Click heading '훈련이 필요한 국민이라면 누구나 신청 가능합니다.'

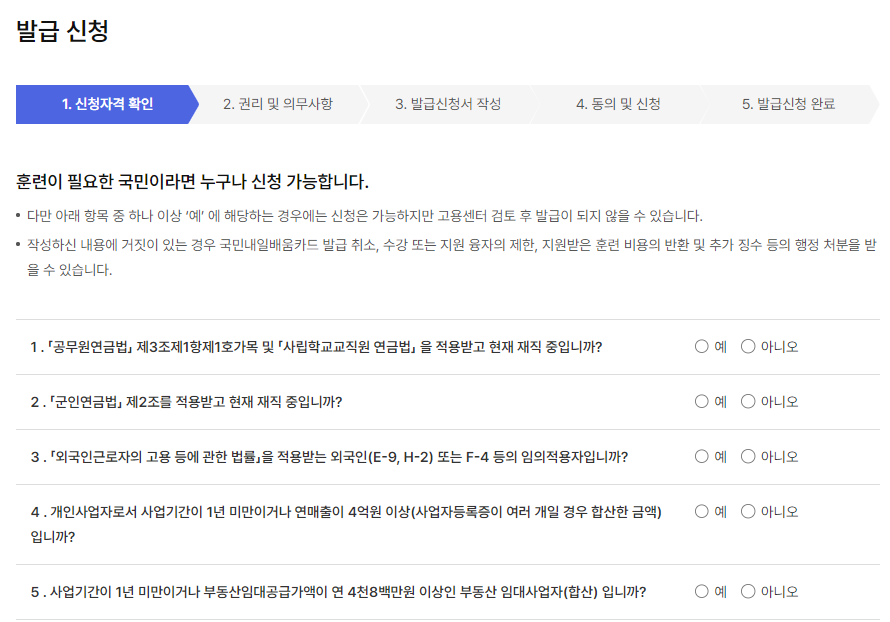(x=192, y=182)
